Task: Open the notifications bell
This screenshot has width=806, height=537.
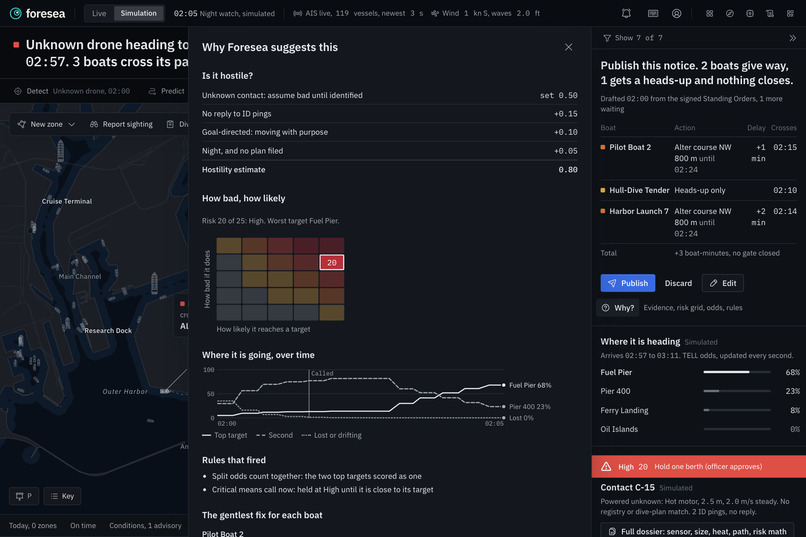Action: tap(626, 13)
